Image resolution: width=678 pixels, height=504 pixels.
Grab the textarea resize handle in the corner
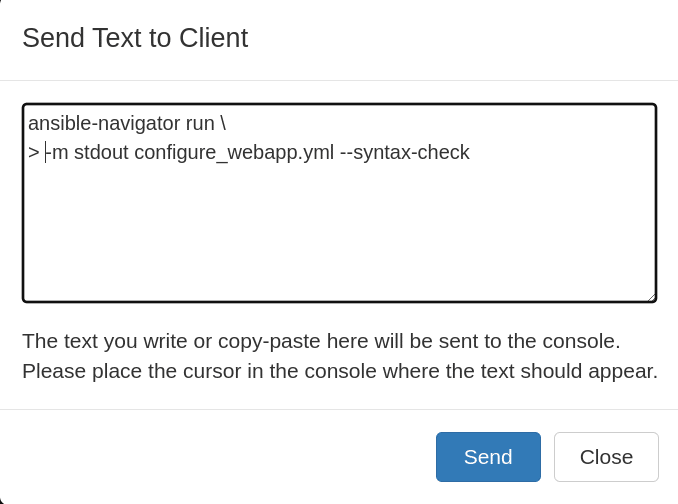(652, 297)
